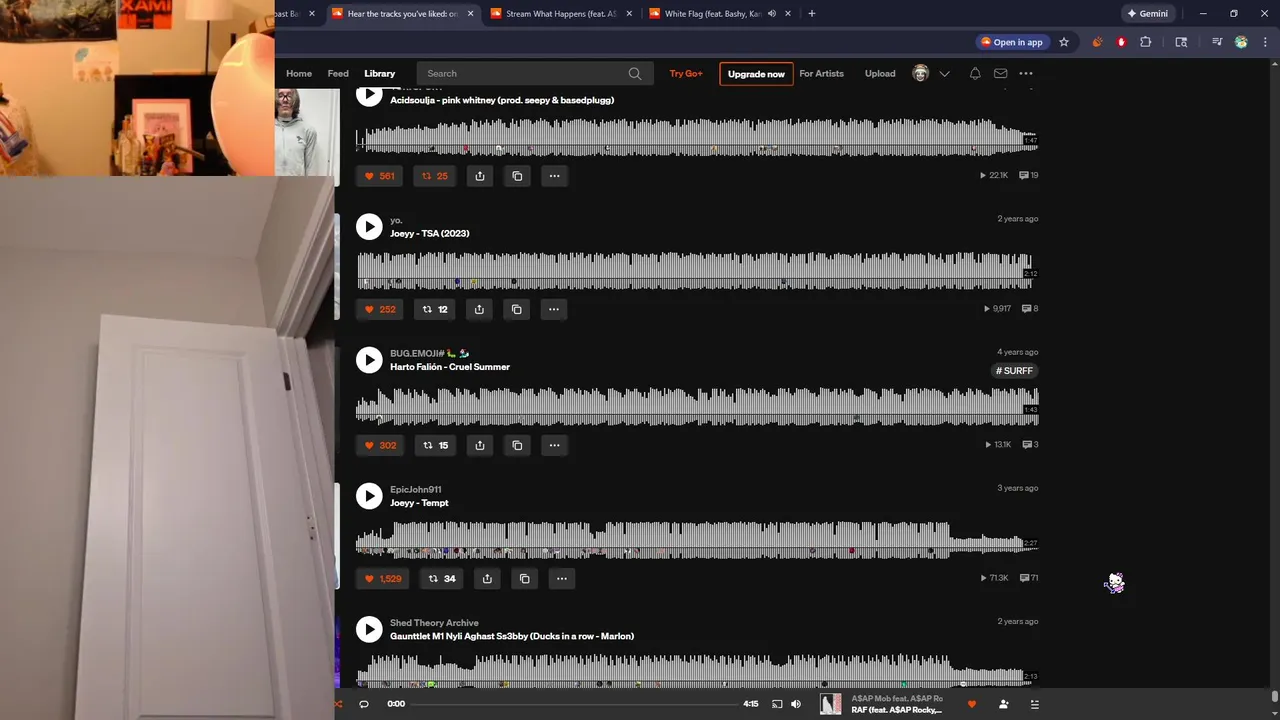Seek within the Cruel Summer waveform
The width and height of the screenshot is (1280, 720).
697,406
